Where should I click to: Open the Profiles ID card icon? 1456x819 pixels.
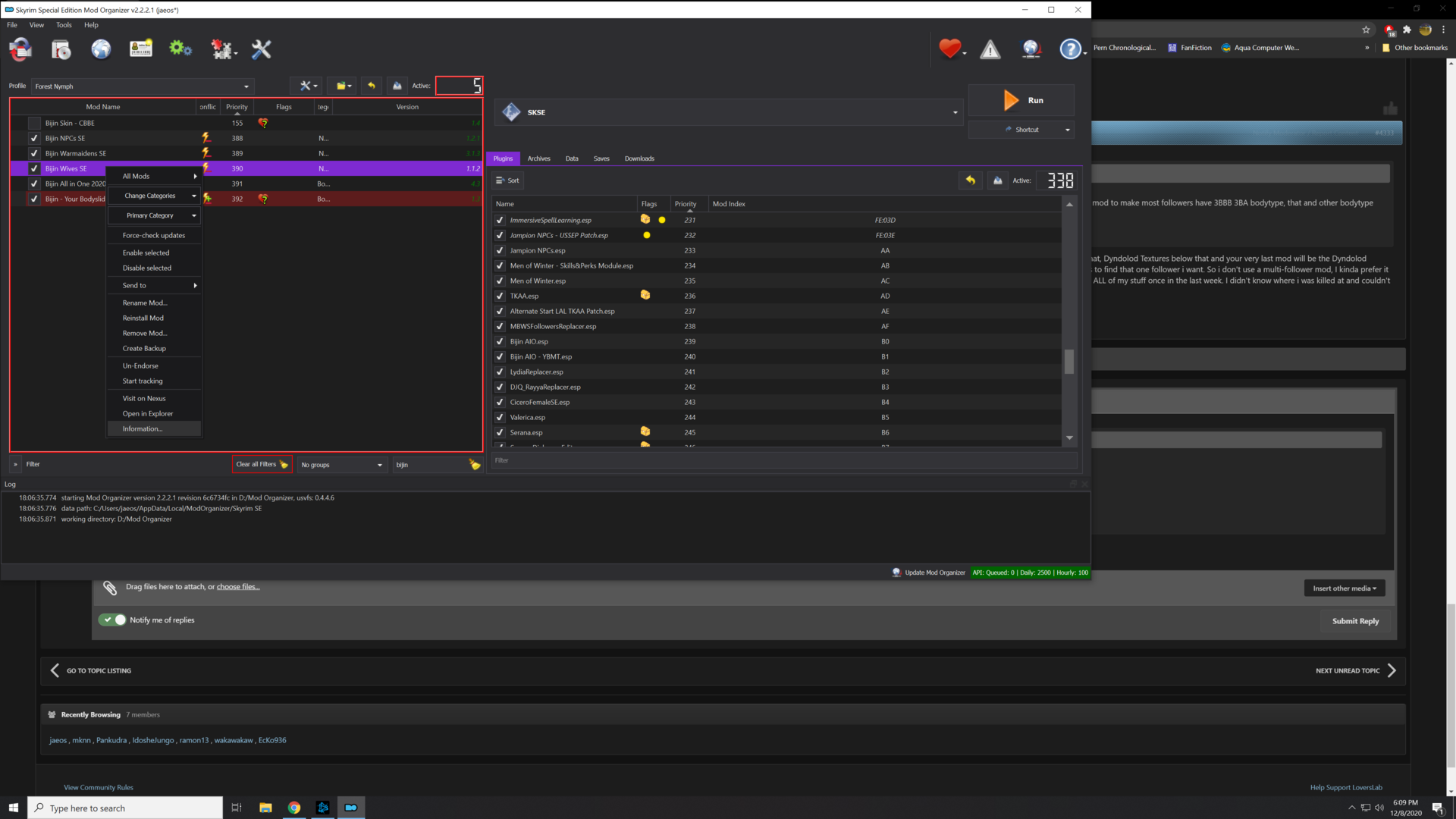point(141,49)
